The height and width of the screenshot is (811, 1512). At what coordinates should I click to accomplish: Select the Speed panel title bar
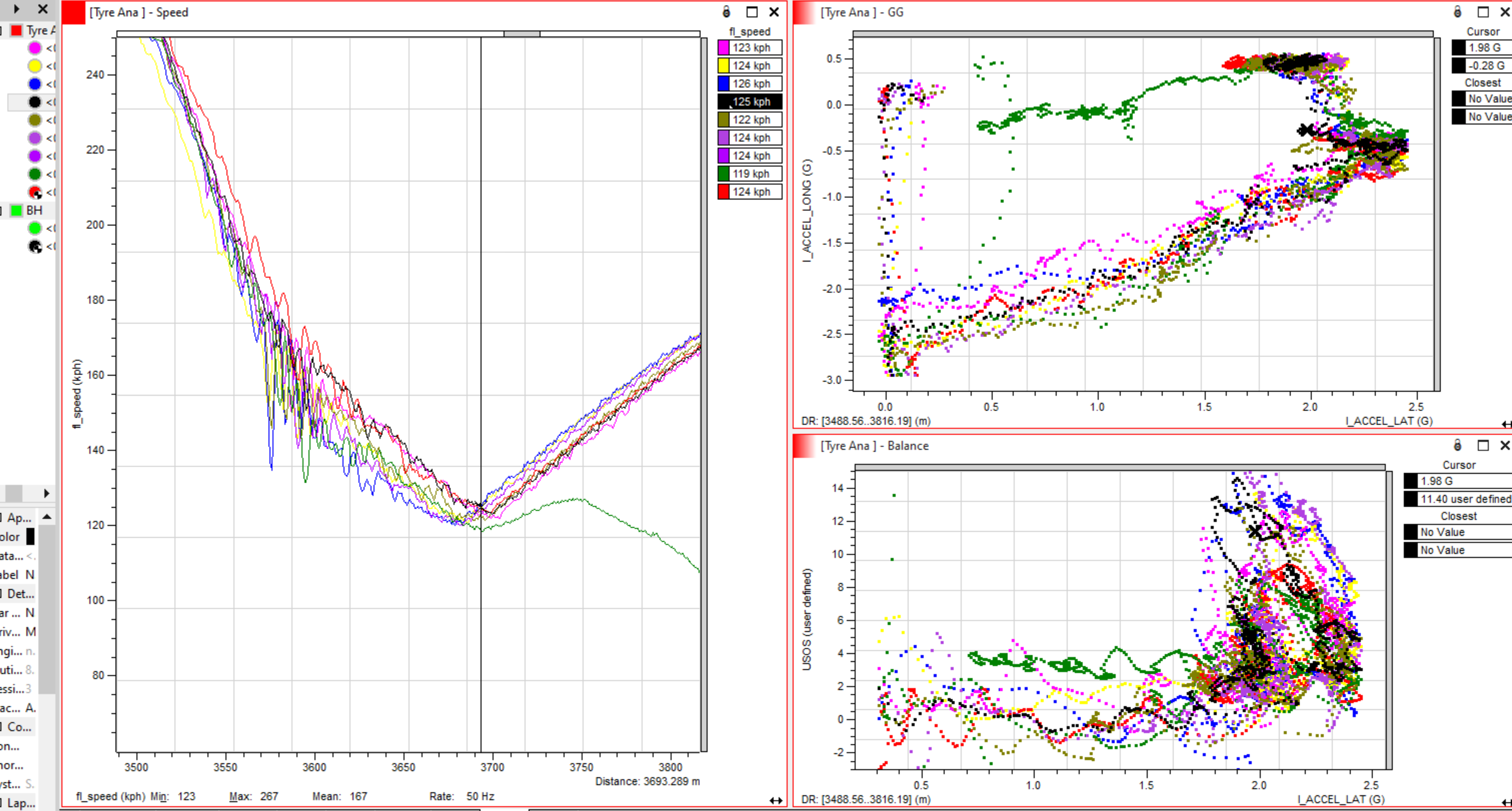coord(138,12)
